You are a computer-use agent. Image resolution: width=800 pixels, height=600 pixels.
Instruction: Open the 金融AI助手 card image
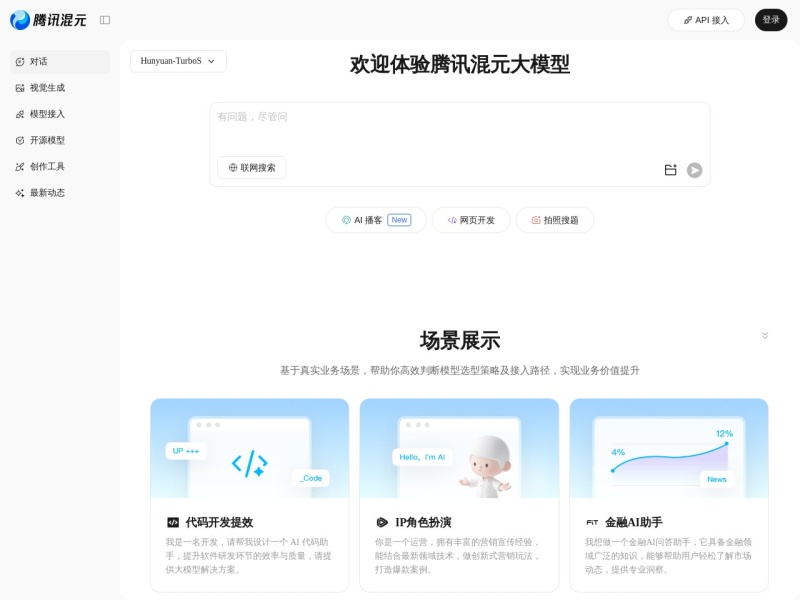pos(669,448)
